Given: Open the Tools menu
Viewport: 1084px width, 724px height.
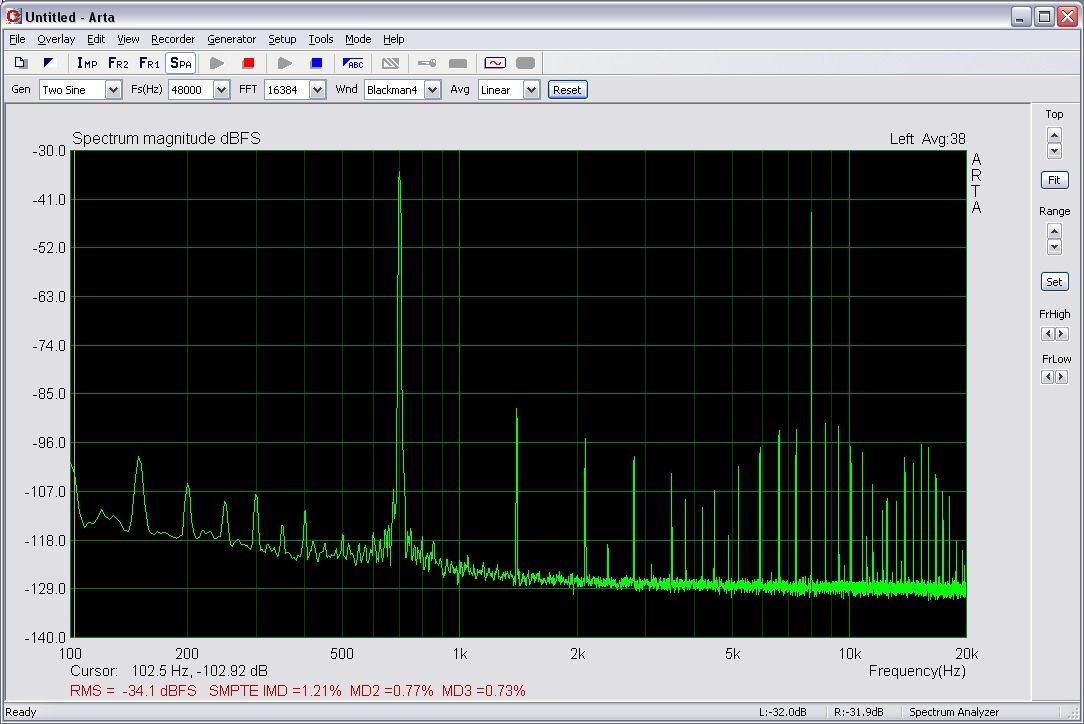Looking at the screenshot, I should [x=321, y=39].
